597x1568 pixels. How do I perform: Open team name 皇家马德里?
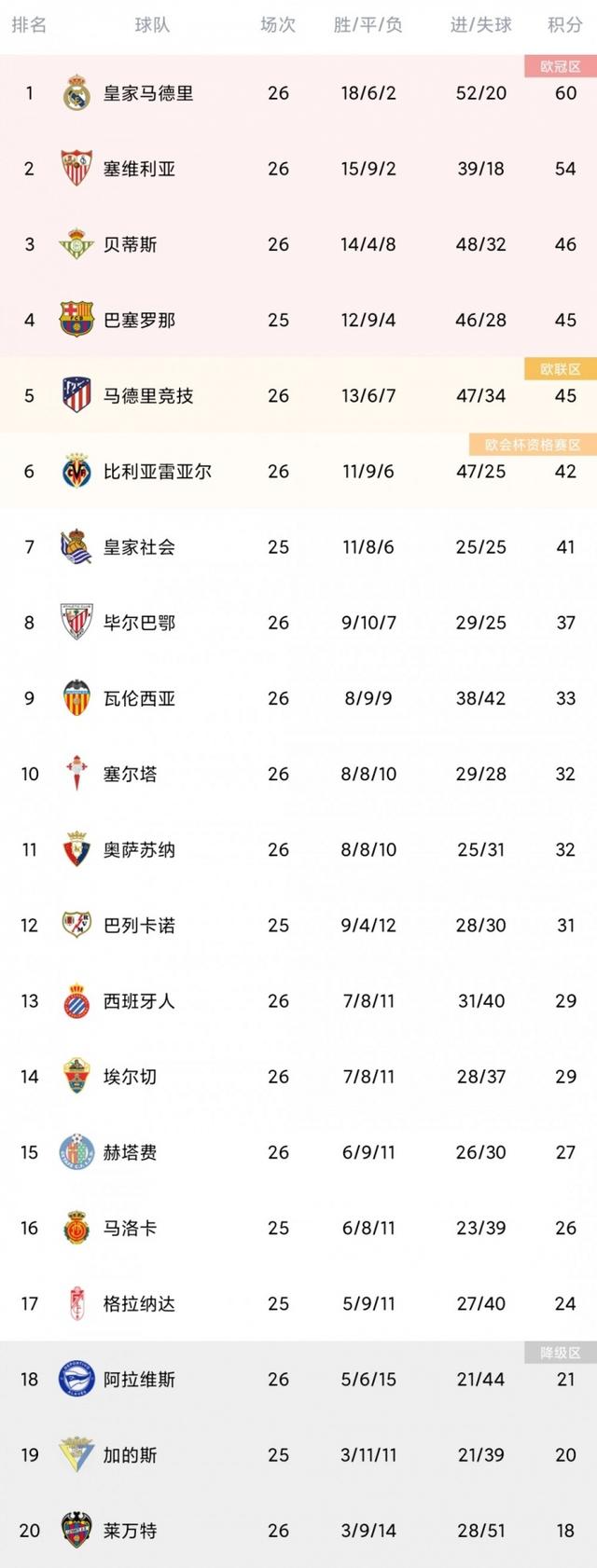[x=148, y=93]
